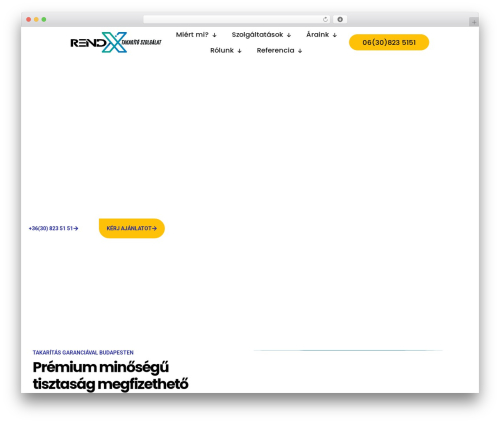Click the red close window button

[x=29, y=19]
